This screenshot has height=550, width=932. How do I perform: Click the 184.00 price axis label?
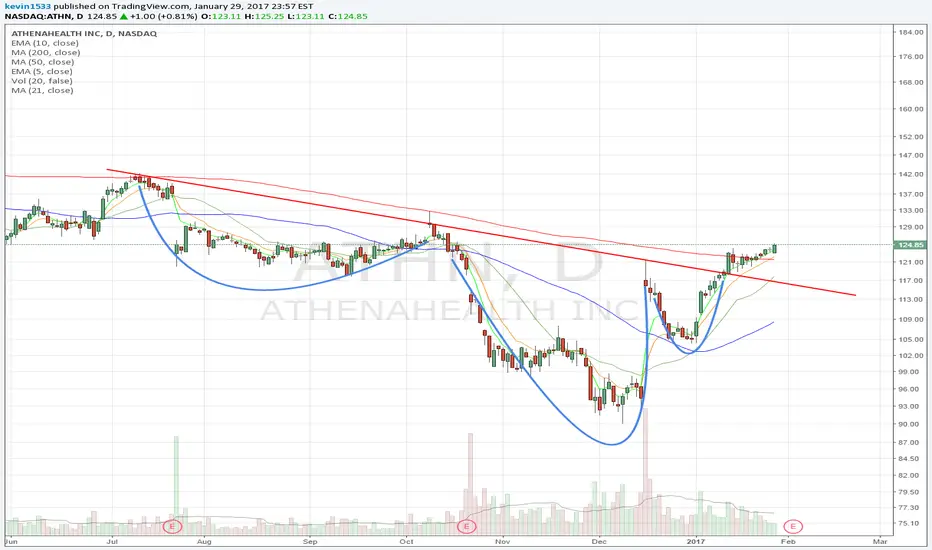(x=911, y=32)
